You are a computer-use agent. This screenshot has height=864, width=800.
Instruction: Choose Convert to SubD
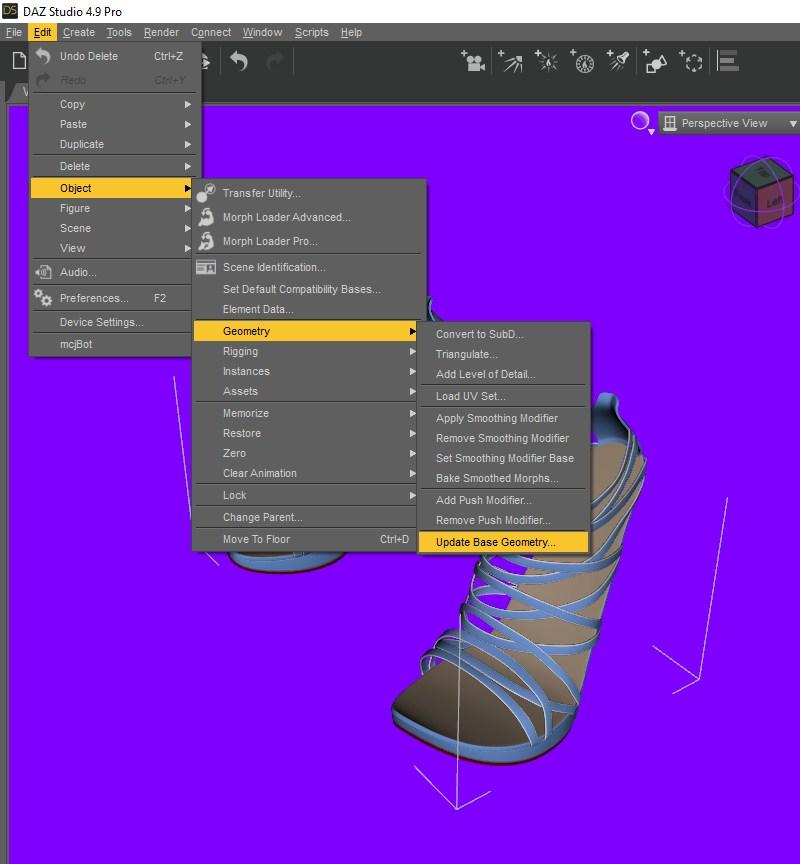[503, 334]
